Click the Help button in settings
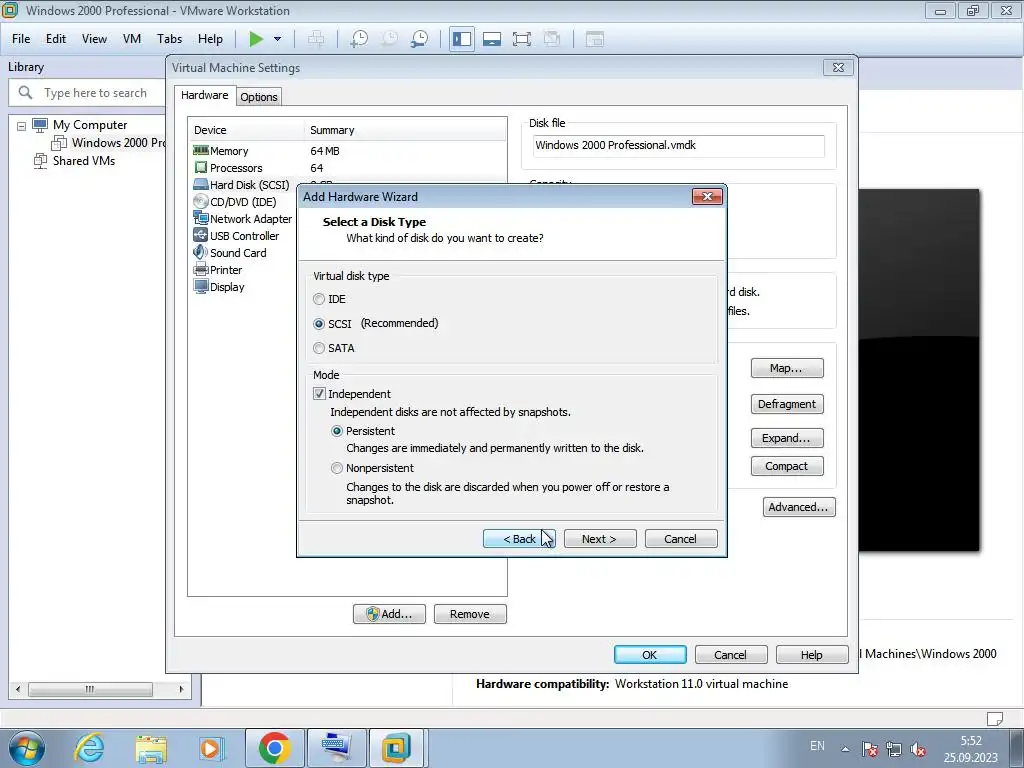Viewport: 1024px width, 768px height. click(x=811, y=654)
